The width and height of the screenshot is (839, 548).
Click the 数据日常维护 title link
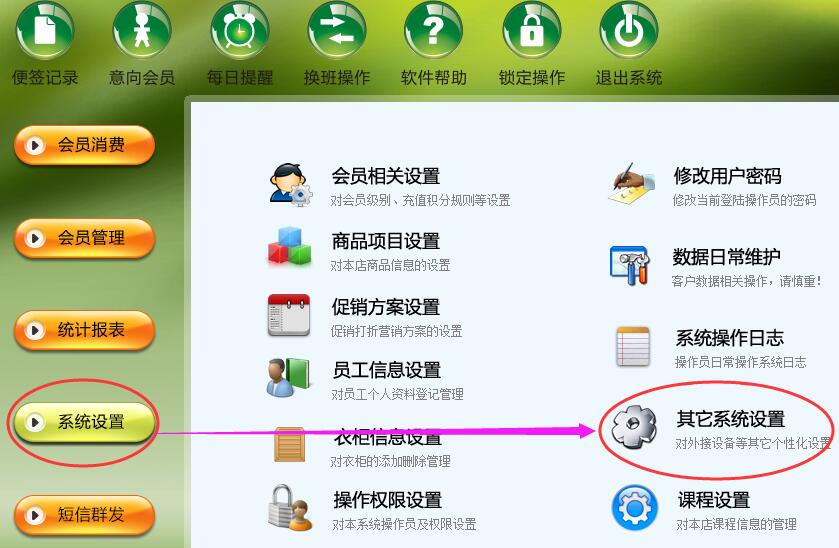click(x=726, y=257)
